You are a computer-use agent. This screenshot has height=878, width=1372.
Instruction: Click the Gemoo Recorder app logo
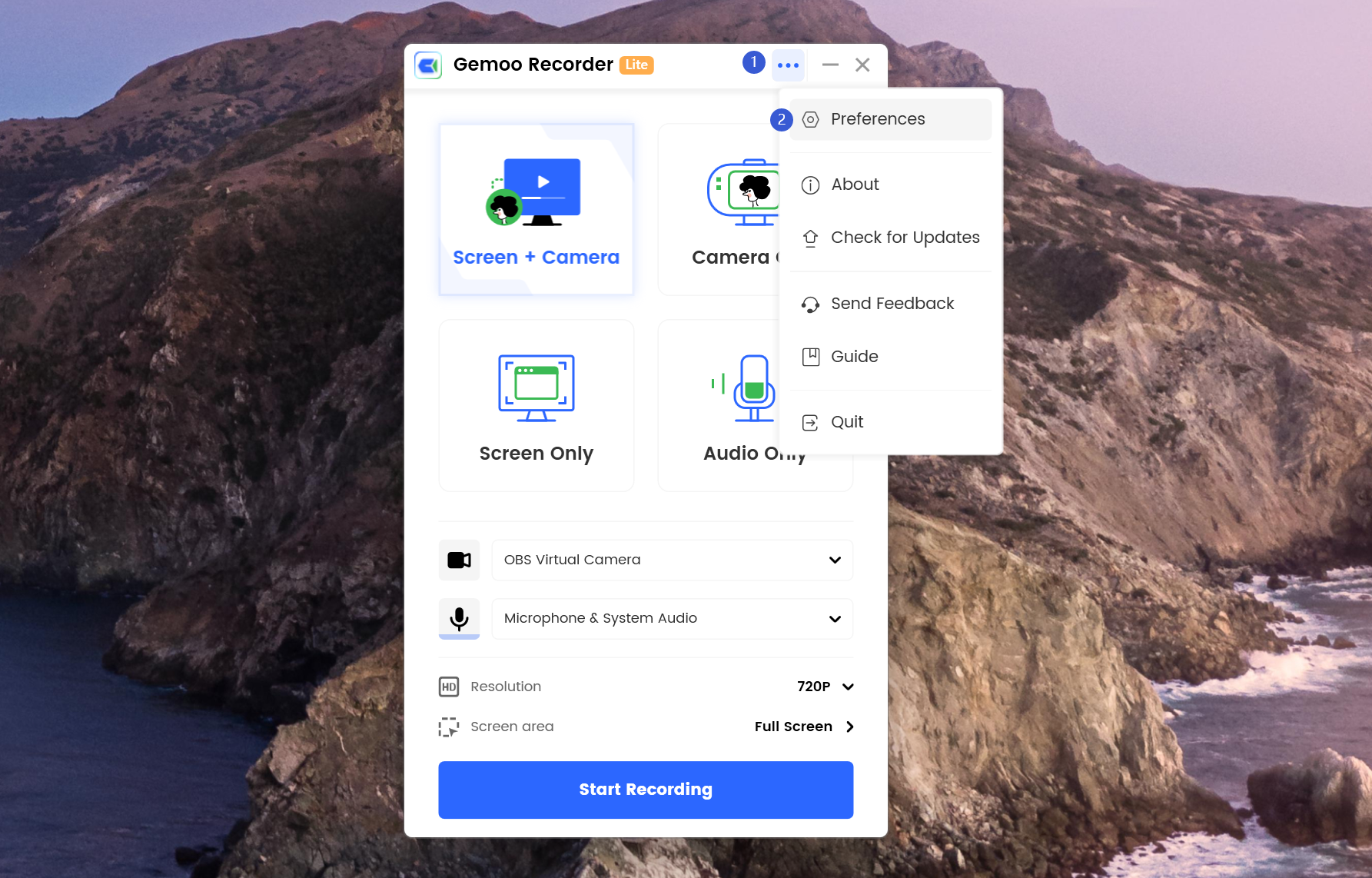click(x=428, y=65)
